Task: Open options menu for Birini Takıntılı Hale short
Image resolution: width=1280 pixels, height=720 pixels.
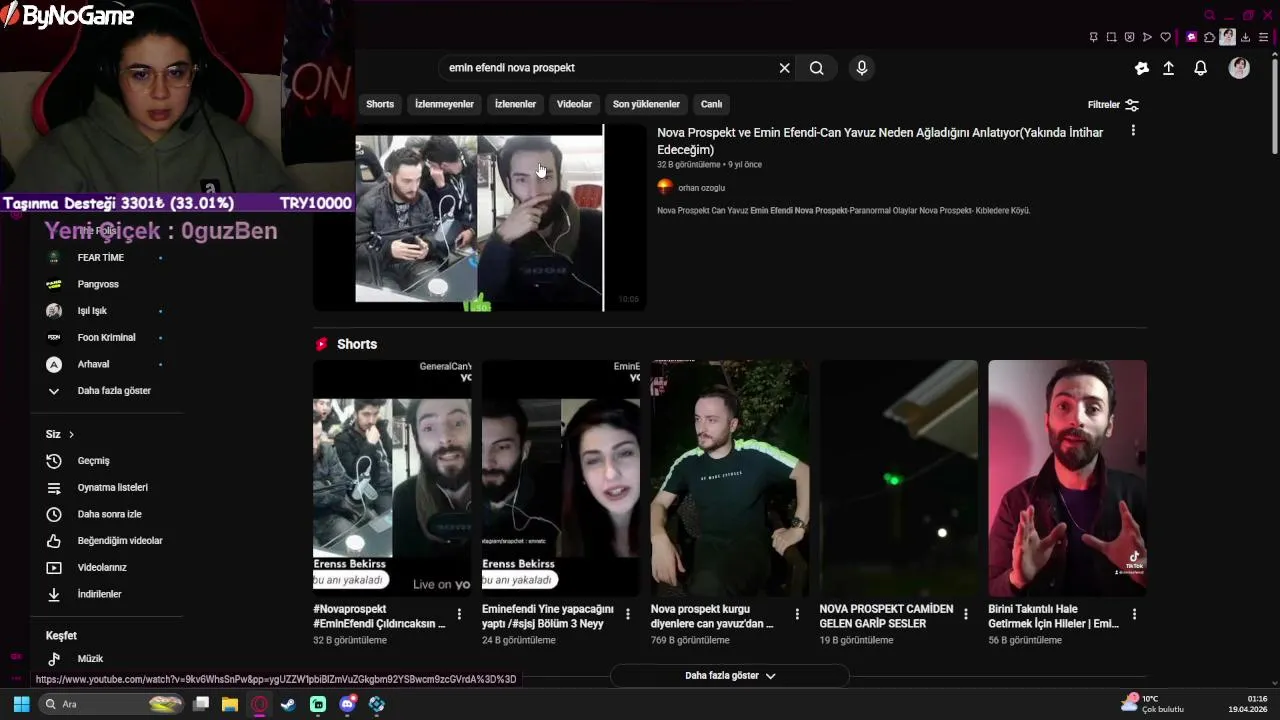Action: 1134,614
